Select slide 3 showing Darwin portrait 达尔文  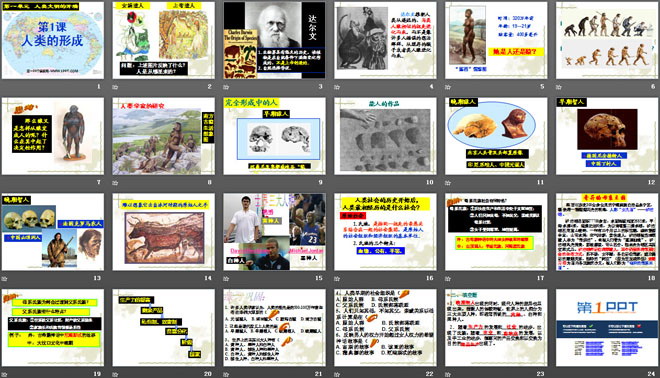coord(274,40)
